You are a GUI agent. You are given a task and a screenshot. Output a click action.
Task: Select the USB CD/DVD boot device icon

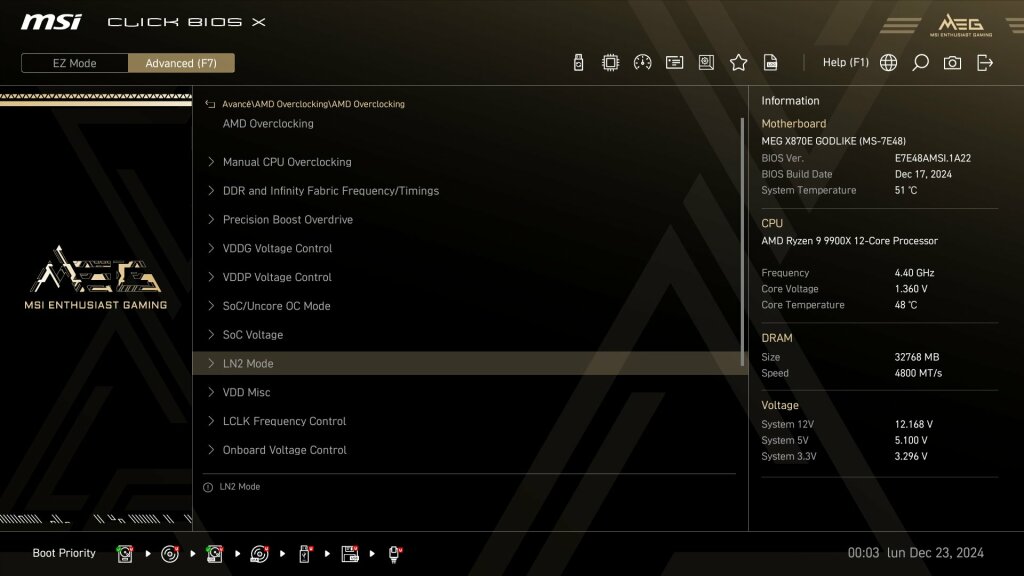259,554
